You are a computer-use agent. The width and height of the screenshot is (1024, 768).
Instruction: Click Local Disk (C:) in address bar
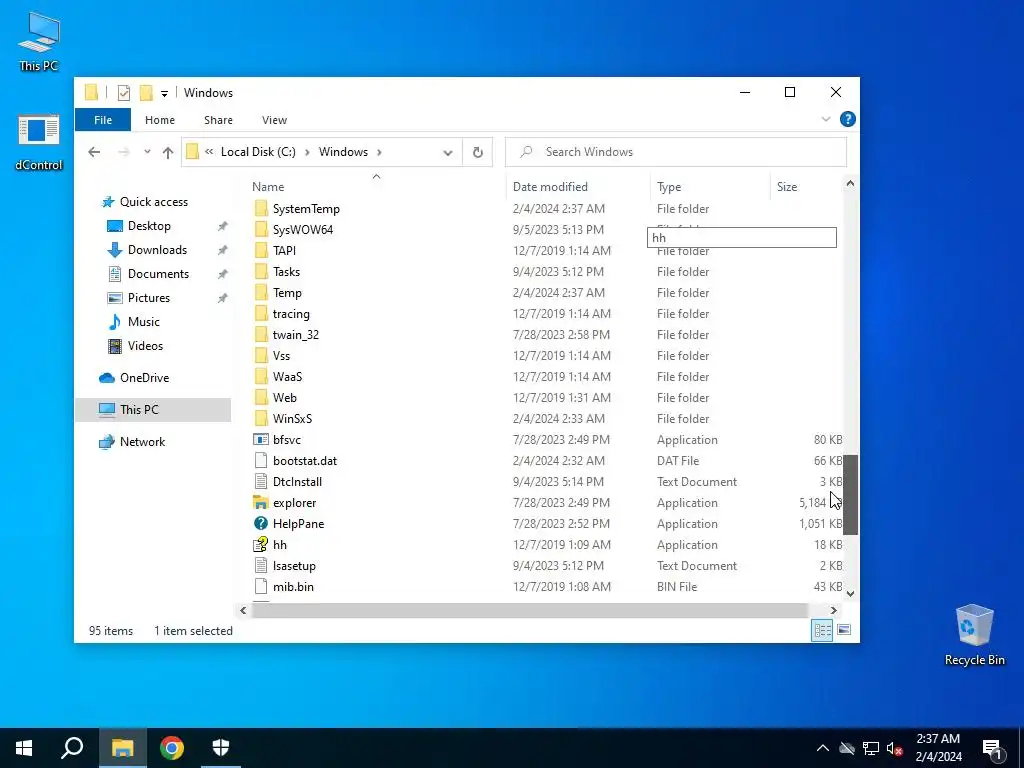point(258,152)
